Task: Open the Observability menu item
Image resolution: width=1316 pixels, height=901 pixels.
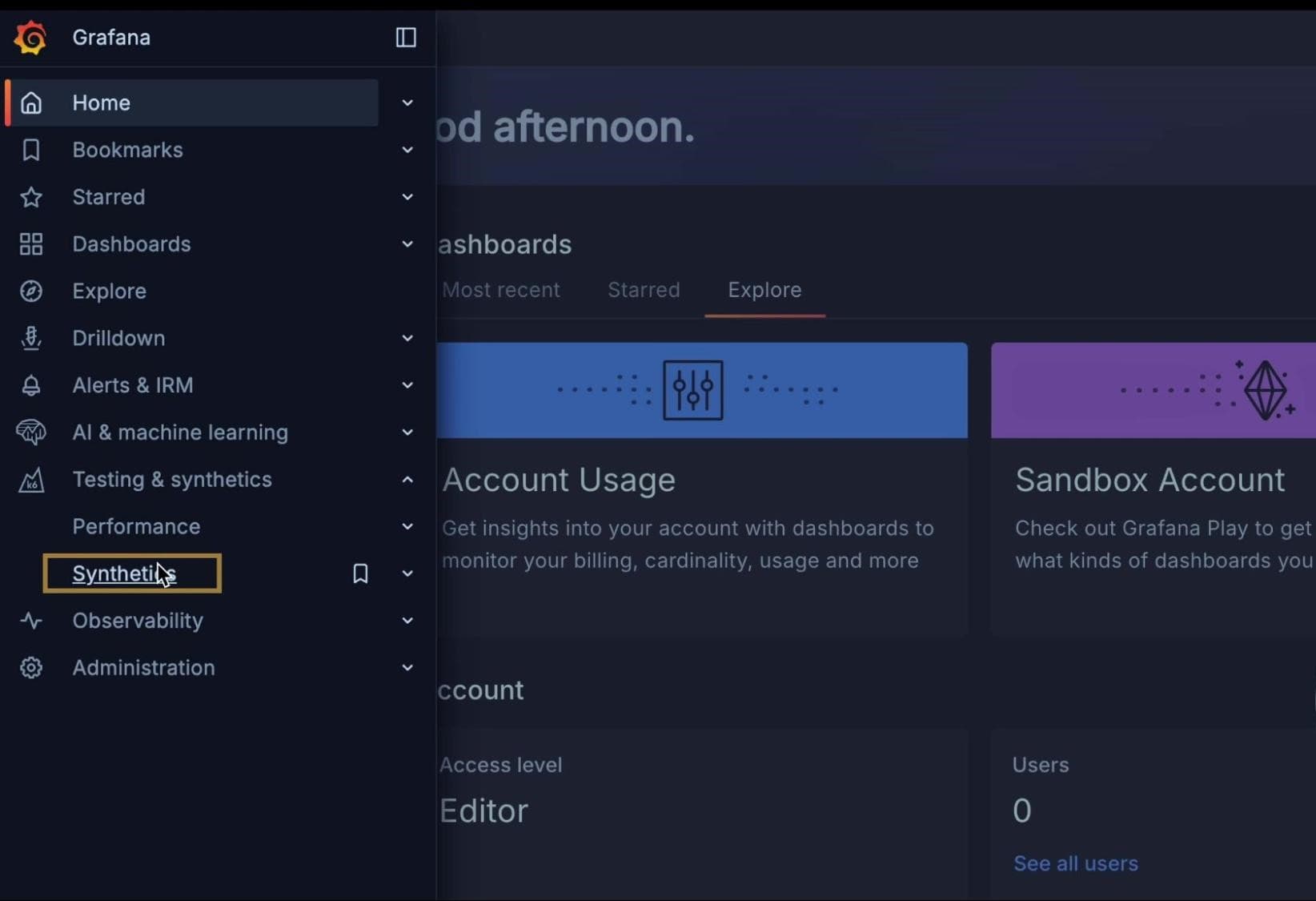Action: tap(138, 621)
